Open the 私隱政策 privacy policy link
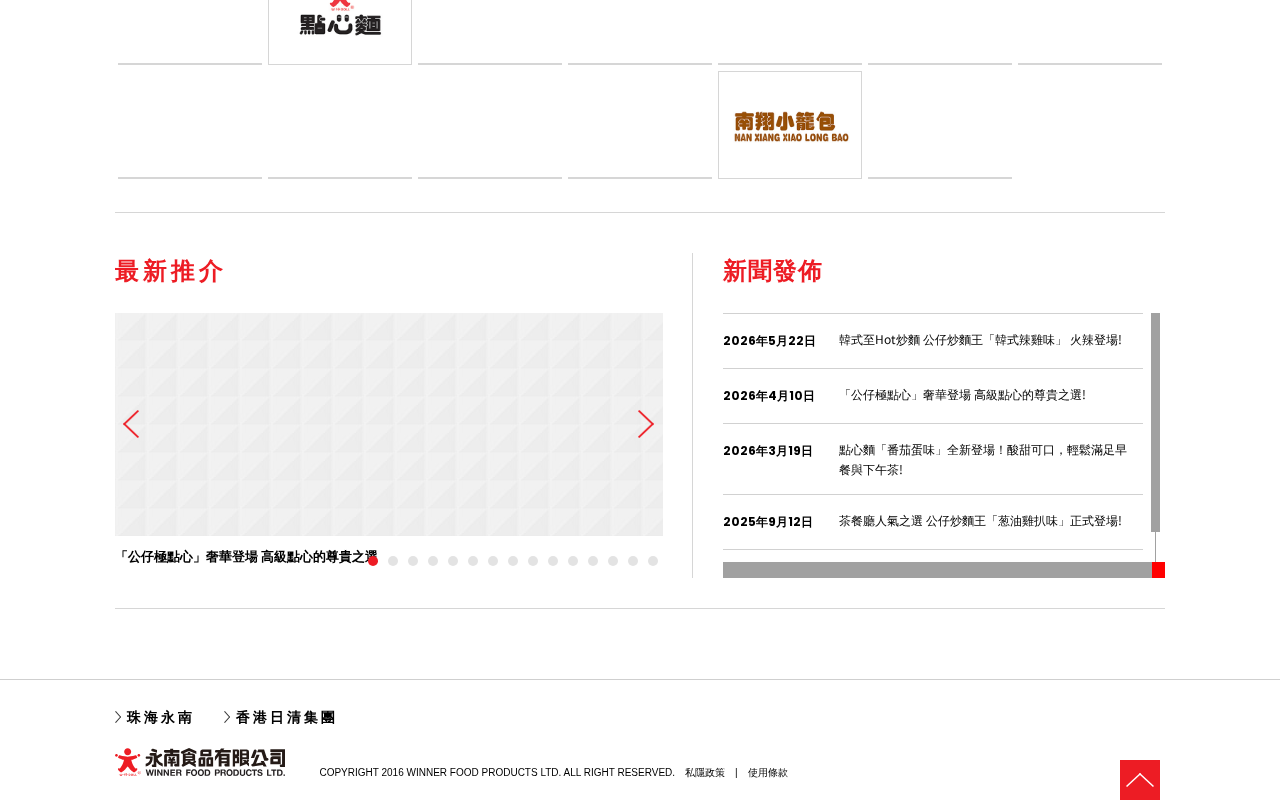Viewport: 1280px width, 800px height. (705, 773)
